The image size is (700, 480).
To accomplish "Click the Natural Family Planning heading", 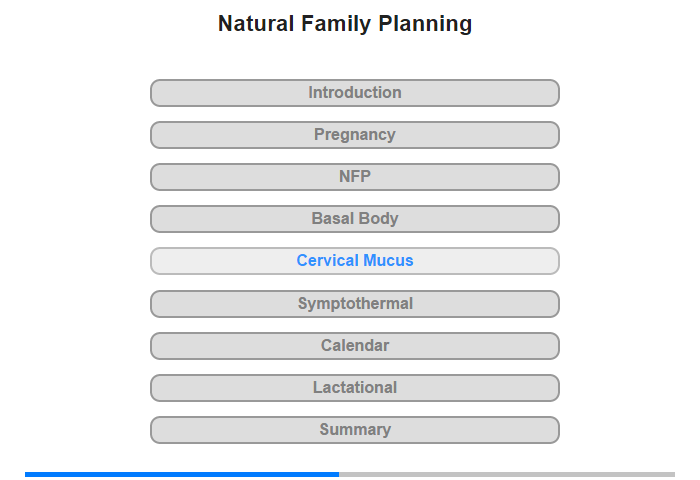I will [345, 24].
